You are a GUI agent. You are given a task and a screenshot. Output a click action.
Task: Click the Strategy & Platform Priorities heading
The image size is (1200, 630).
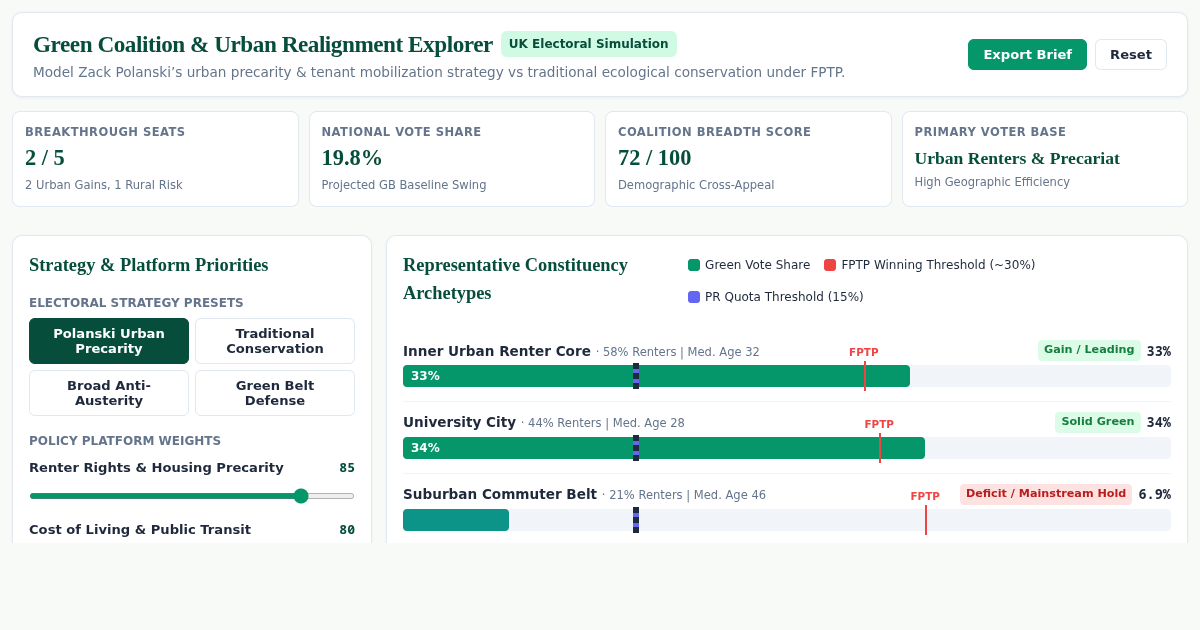coord(149,265)
